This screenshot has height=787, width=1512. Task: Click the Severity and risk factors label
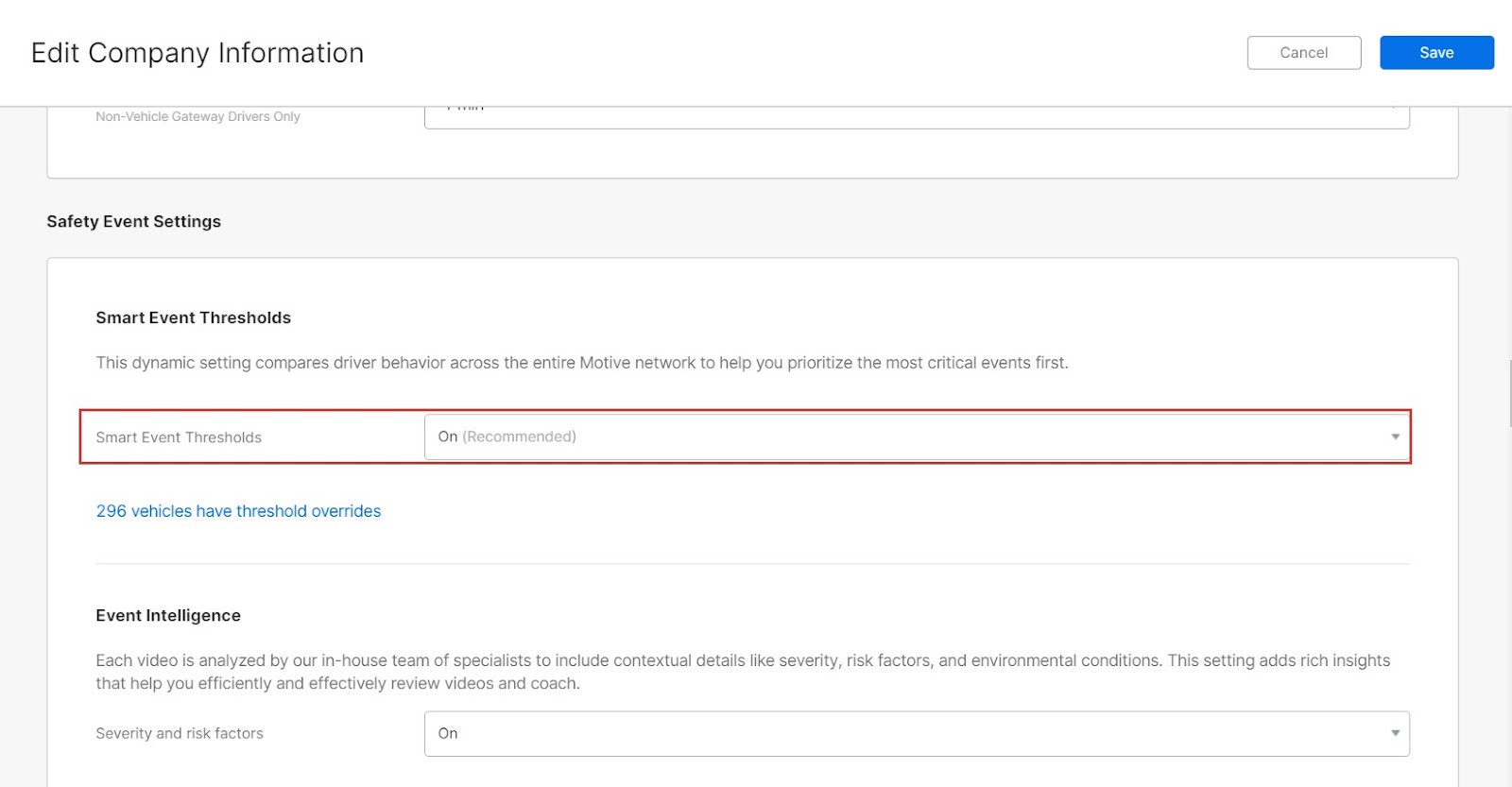tap(180, 733)
